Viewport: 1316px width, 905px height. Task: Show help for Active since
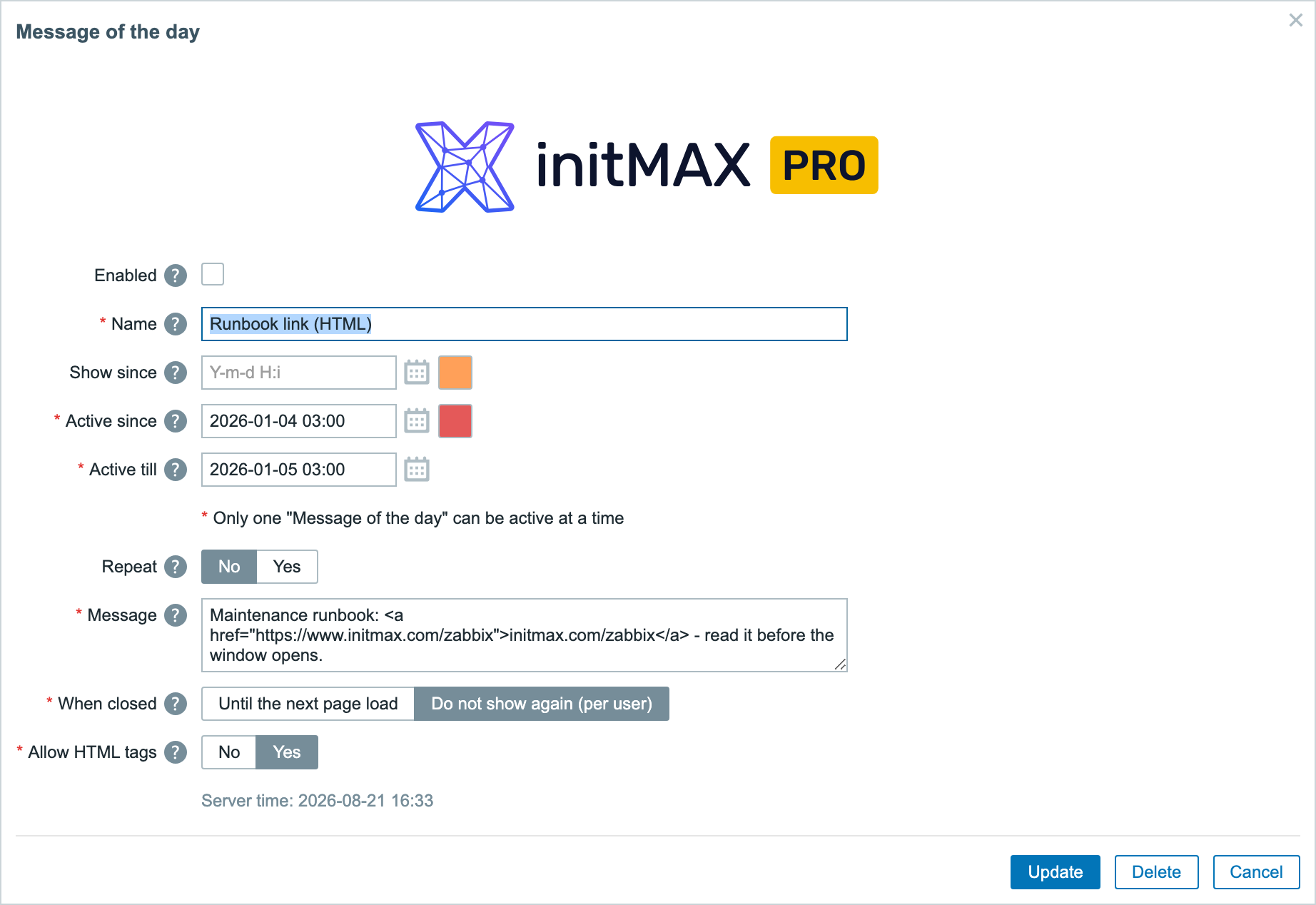176,421
